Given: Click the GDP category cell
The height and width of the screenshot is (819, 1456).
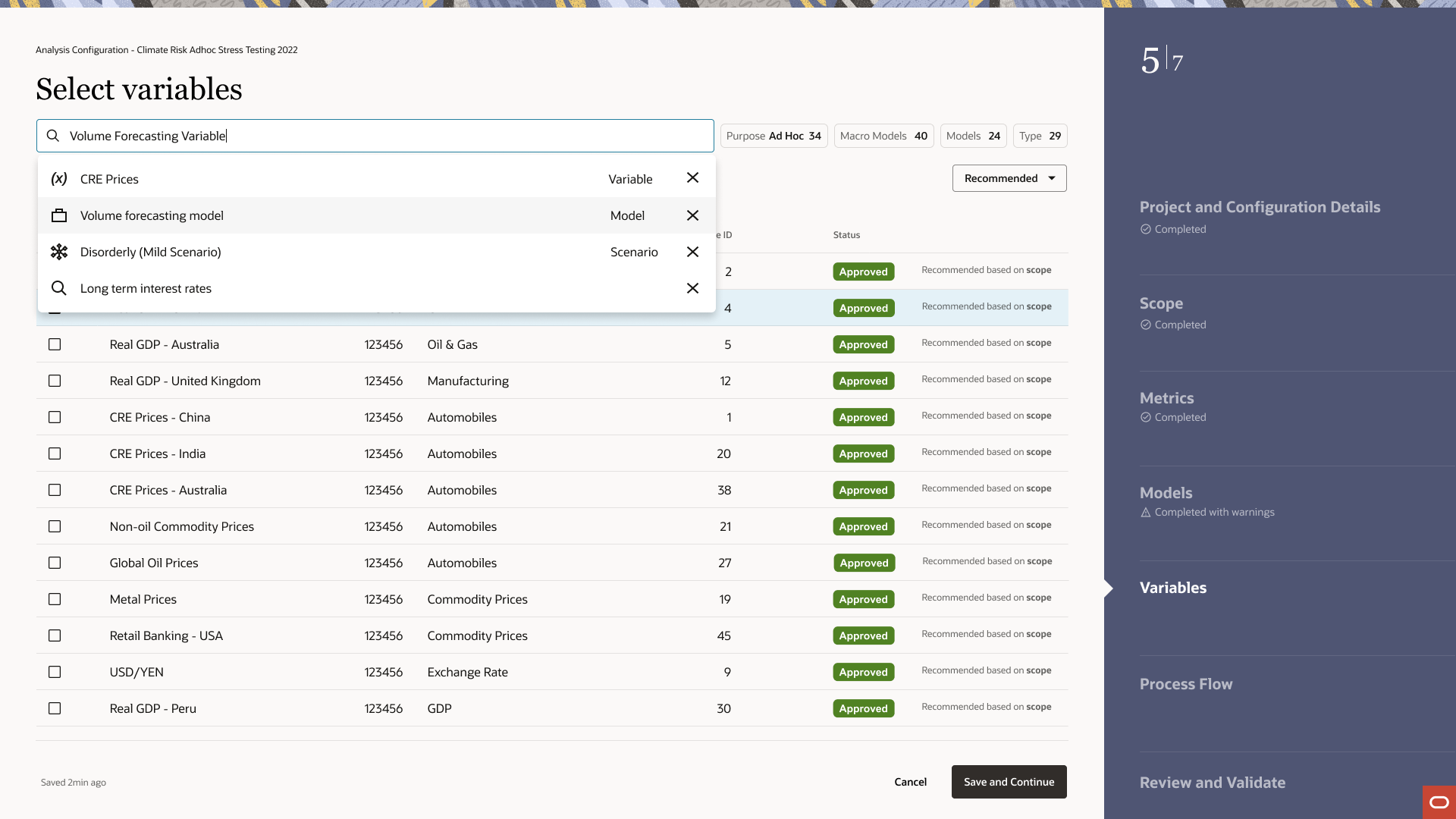Looking at the screenshot, I should (x=439, y=708).
